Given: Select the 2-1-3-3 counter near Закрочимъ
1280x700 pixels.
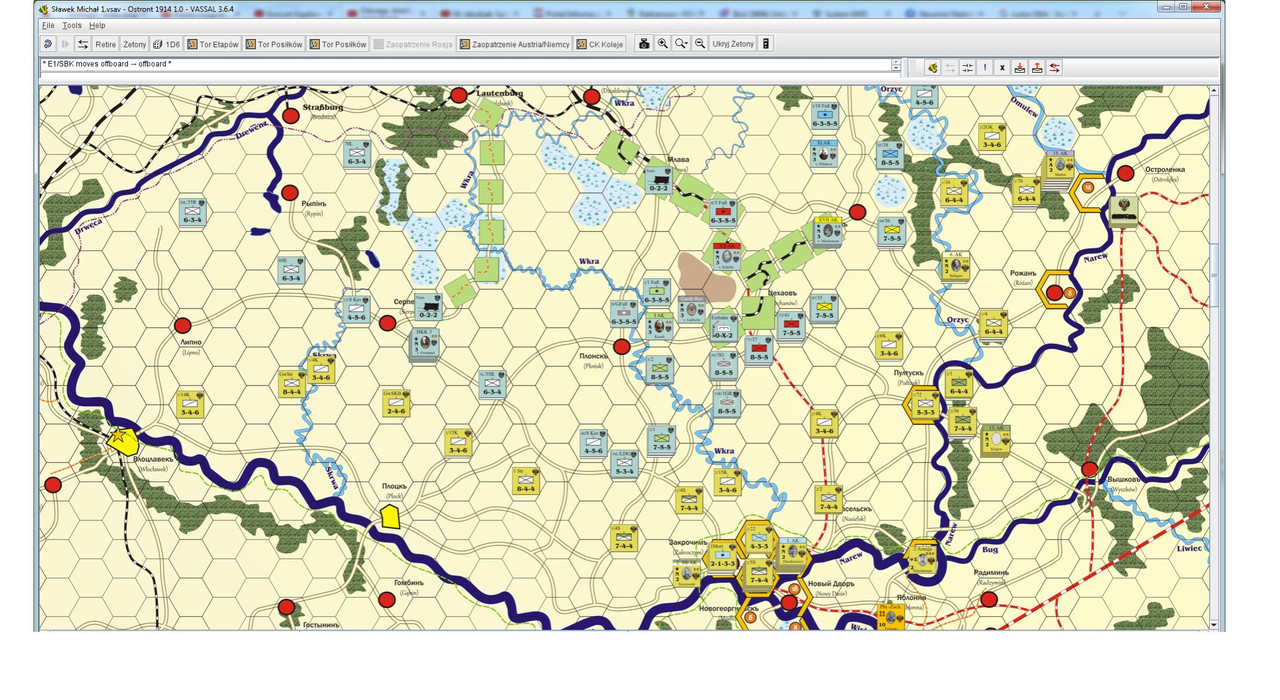Looking at the screenshot, I should click(x=721, y=557).
